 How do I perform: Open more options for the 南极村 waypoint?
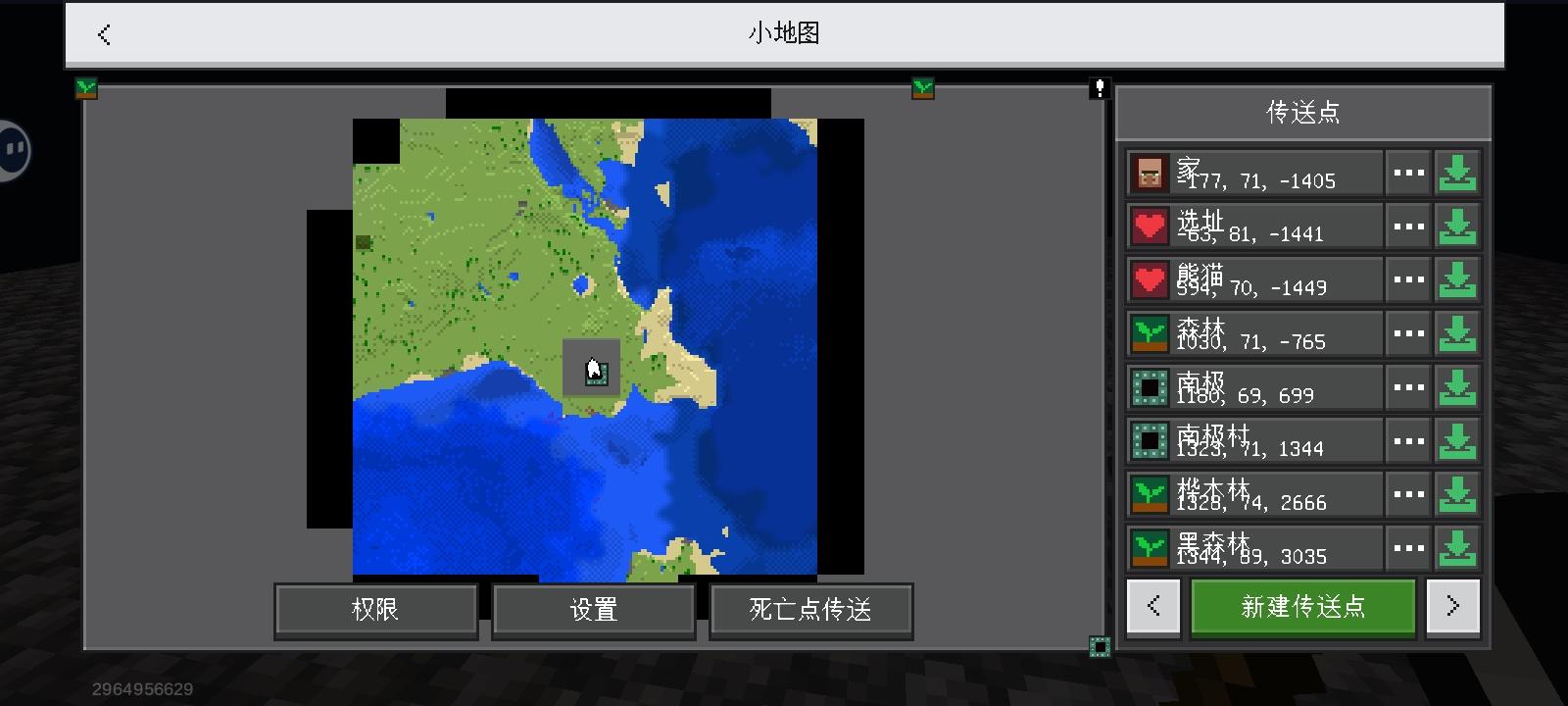click(x=1408, y=441)
